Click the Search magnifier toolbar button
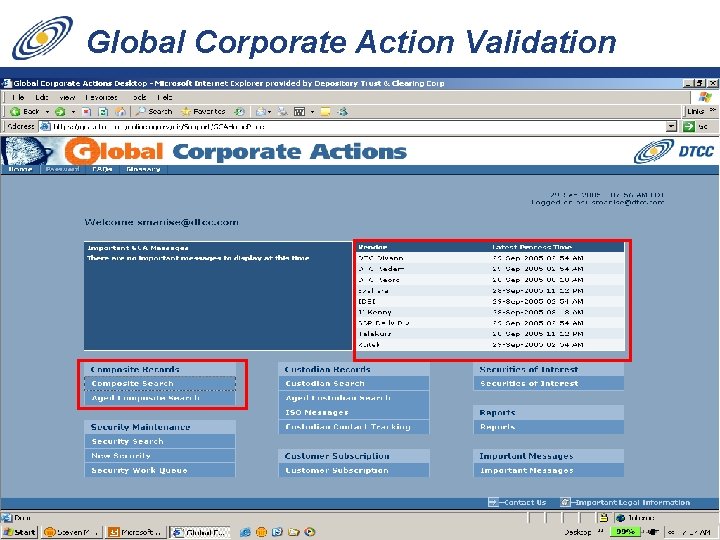 (154, 112)
